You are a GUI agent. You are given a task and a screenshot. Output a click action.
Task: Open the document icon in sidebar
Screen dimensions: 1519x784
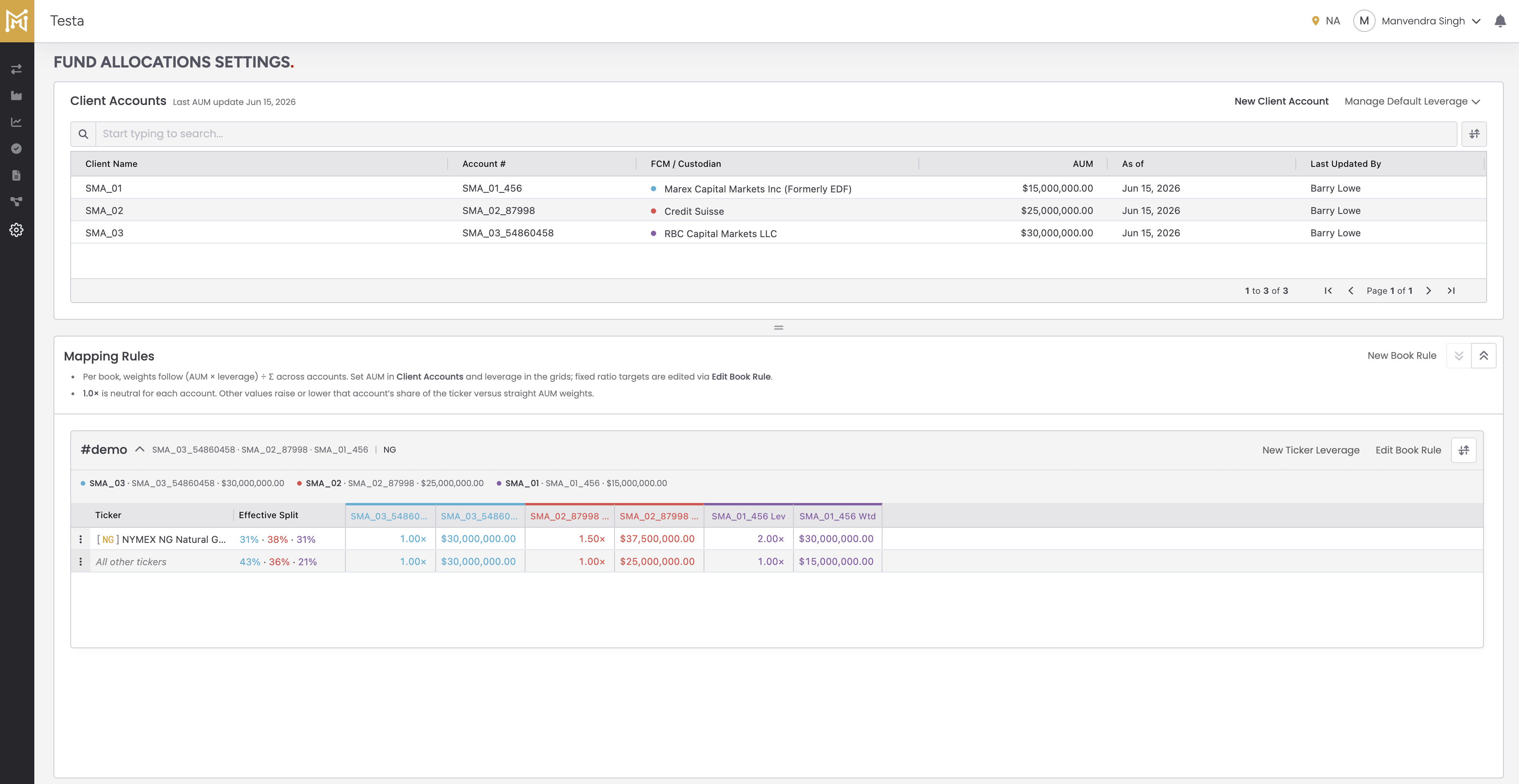[16, 175]
